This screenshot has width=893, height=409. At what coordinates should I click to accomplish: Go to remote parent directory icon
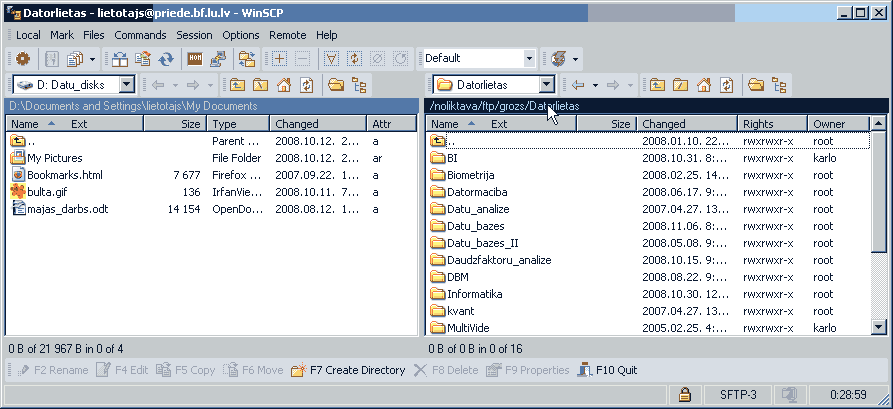click(657, 85)
